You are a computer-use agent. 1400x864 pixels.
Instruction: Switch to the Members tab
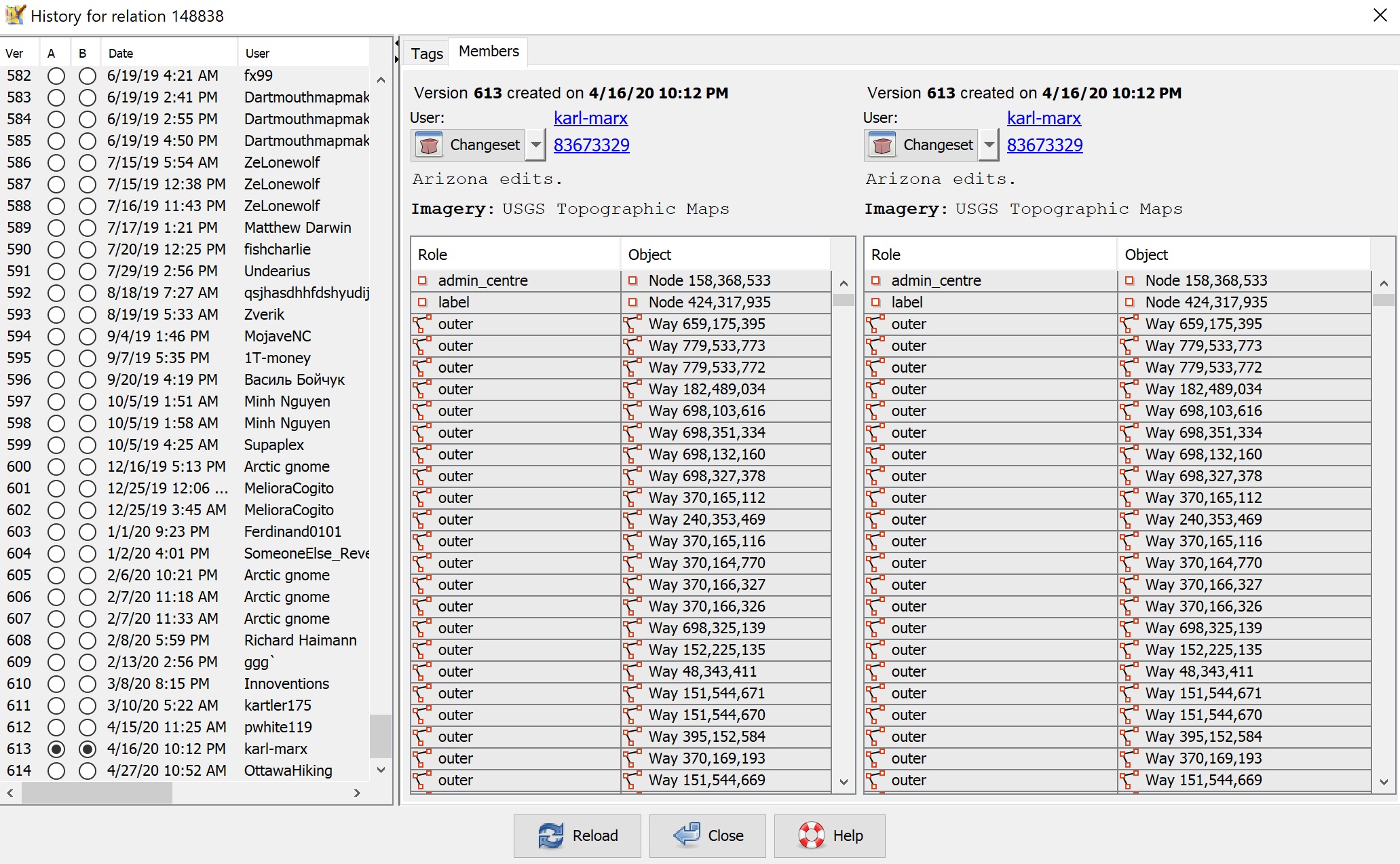[x=489, y=52]
